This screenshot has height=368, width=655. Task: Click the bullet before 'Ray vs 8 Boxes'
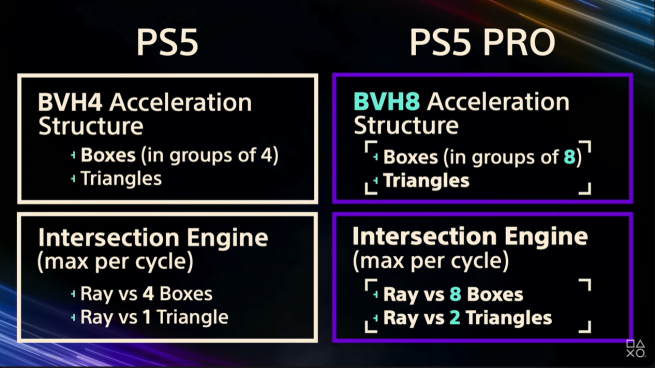click(x=376, y=295)
